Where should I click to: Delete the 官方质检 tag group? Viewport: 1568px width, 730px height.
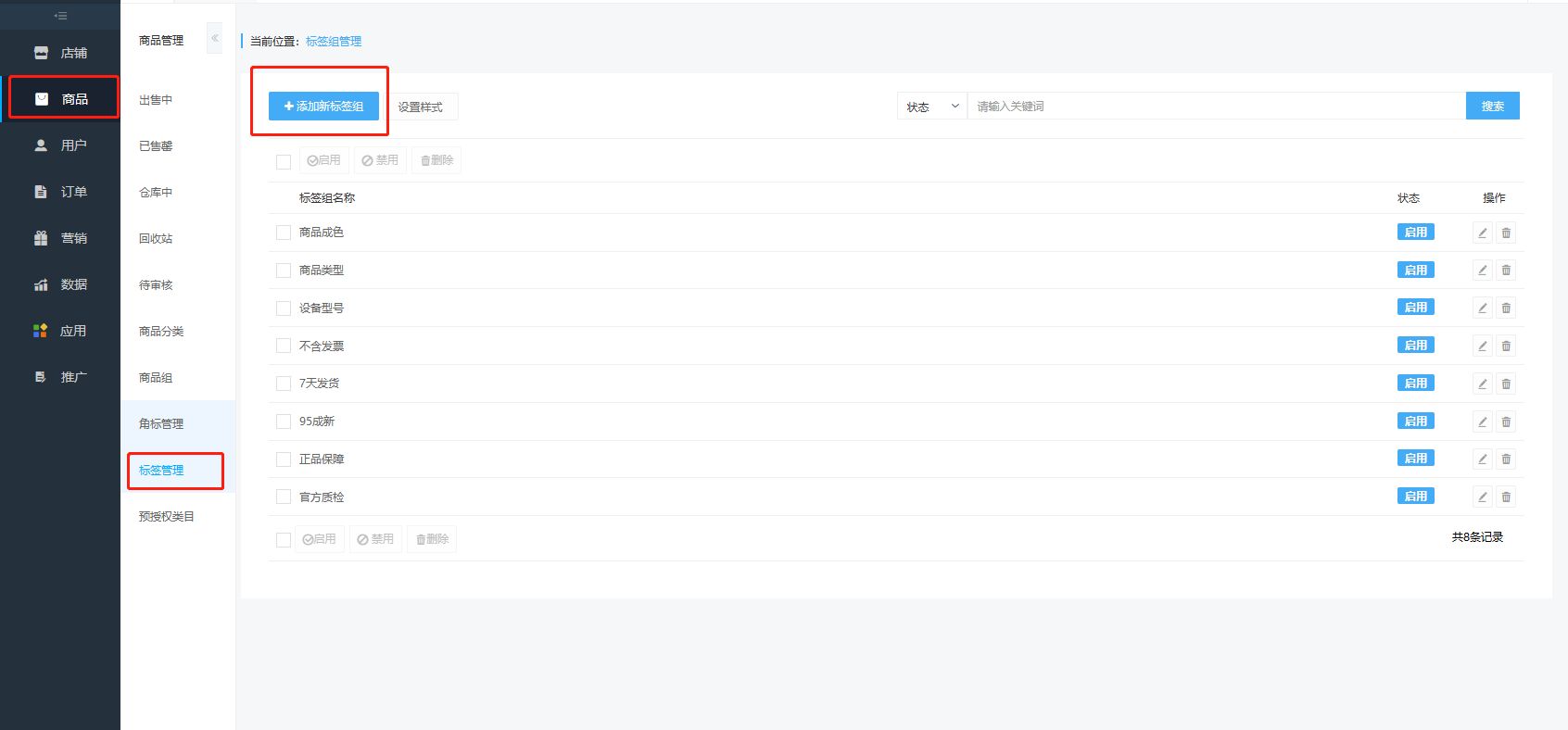[x=1506, y=497]
